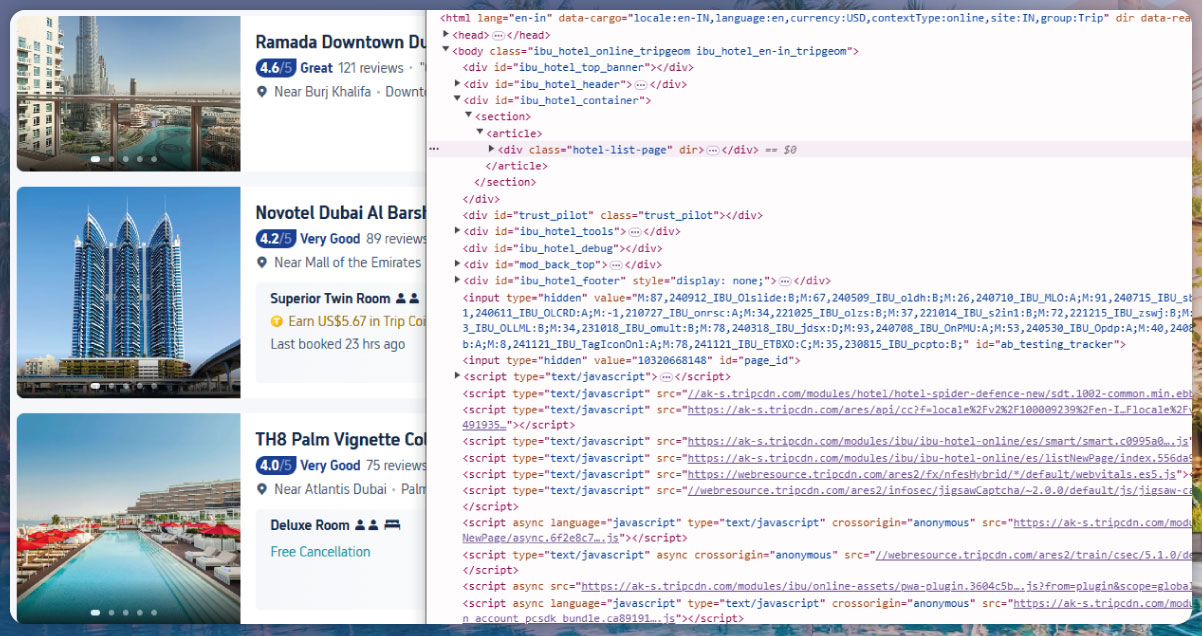Click the Ramada Downtown hotel photo

(128, 94)
